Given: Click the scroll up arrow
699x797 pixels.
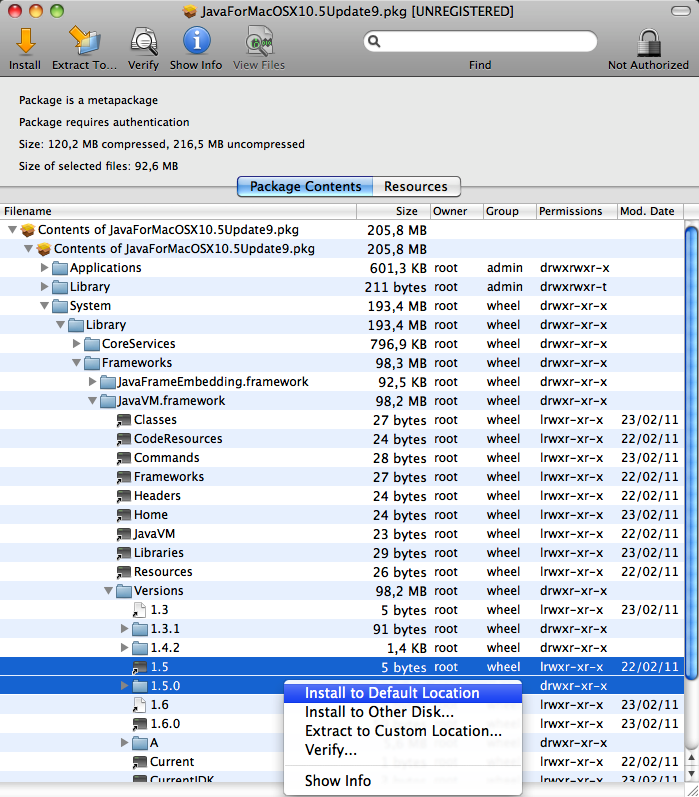Looking at the screenshot, I should point(691,757).
